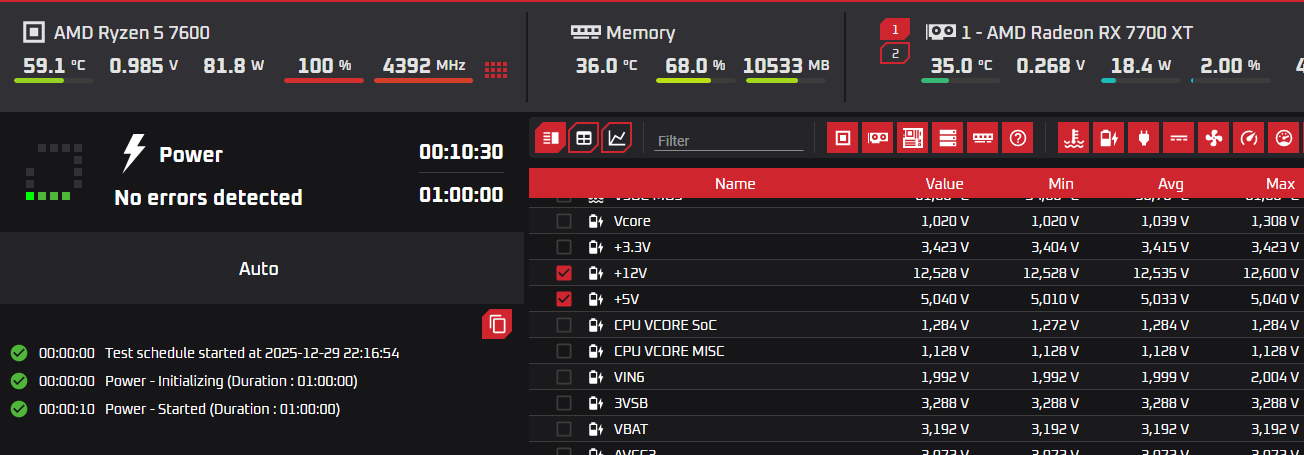Switch to the compact list monitoring view

coord(551,138)
